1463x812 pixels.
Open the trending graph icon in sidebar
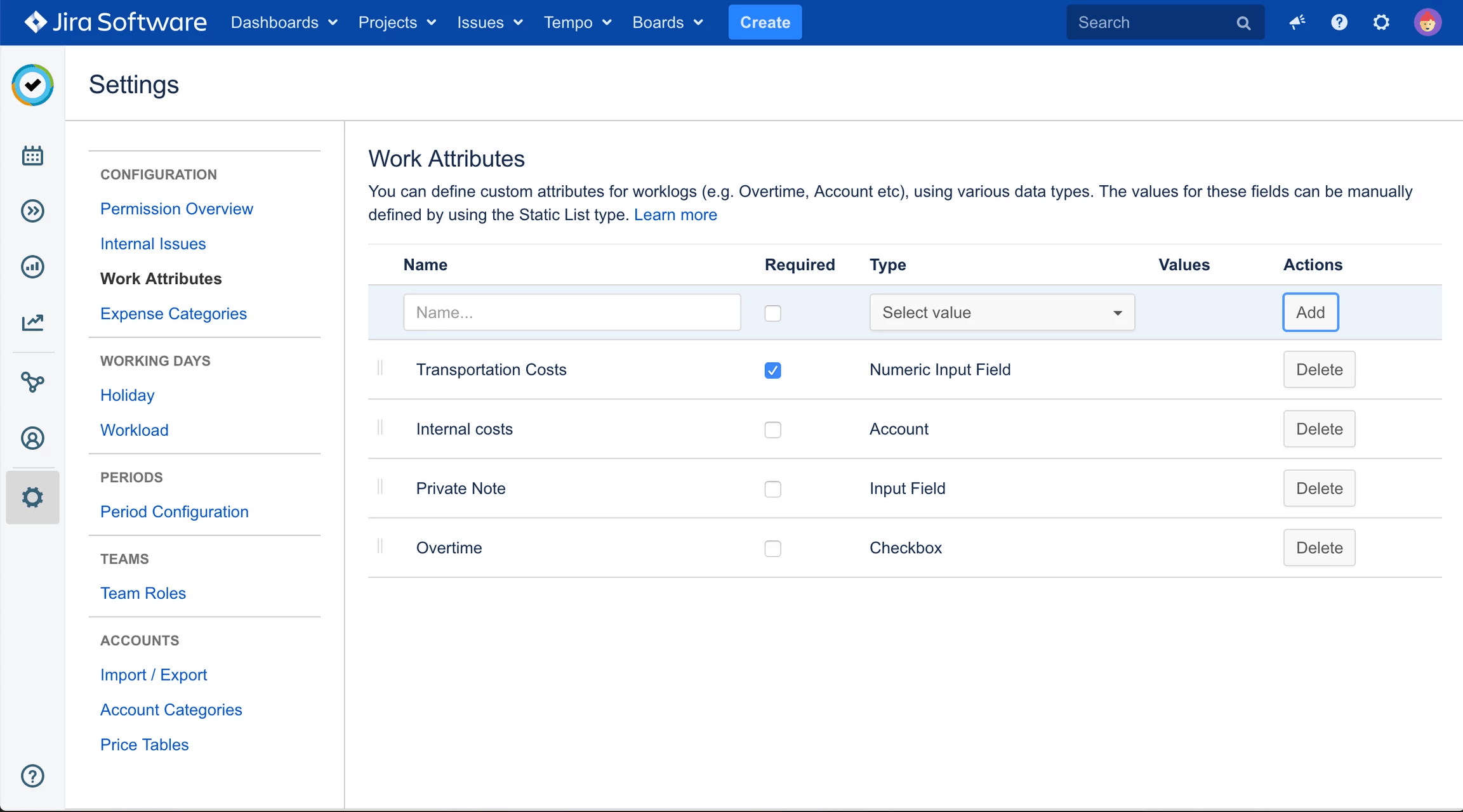32,322
